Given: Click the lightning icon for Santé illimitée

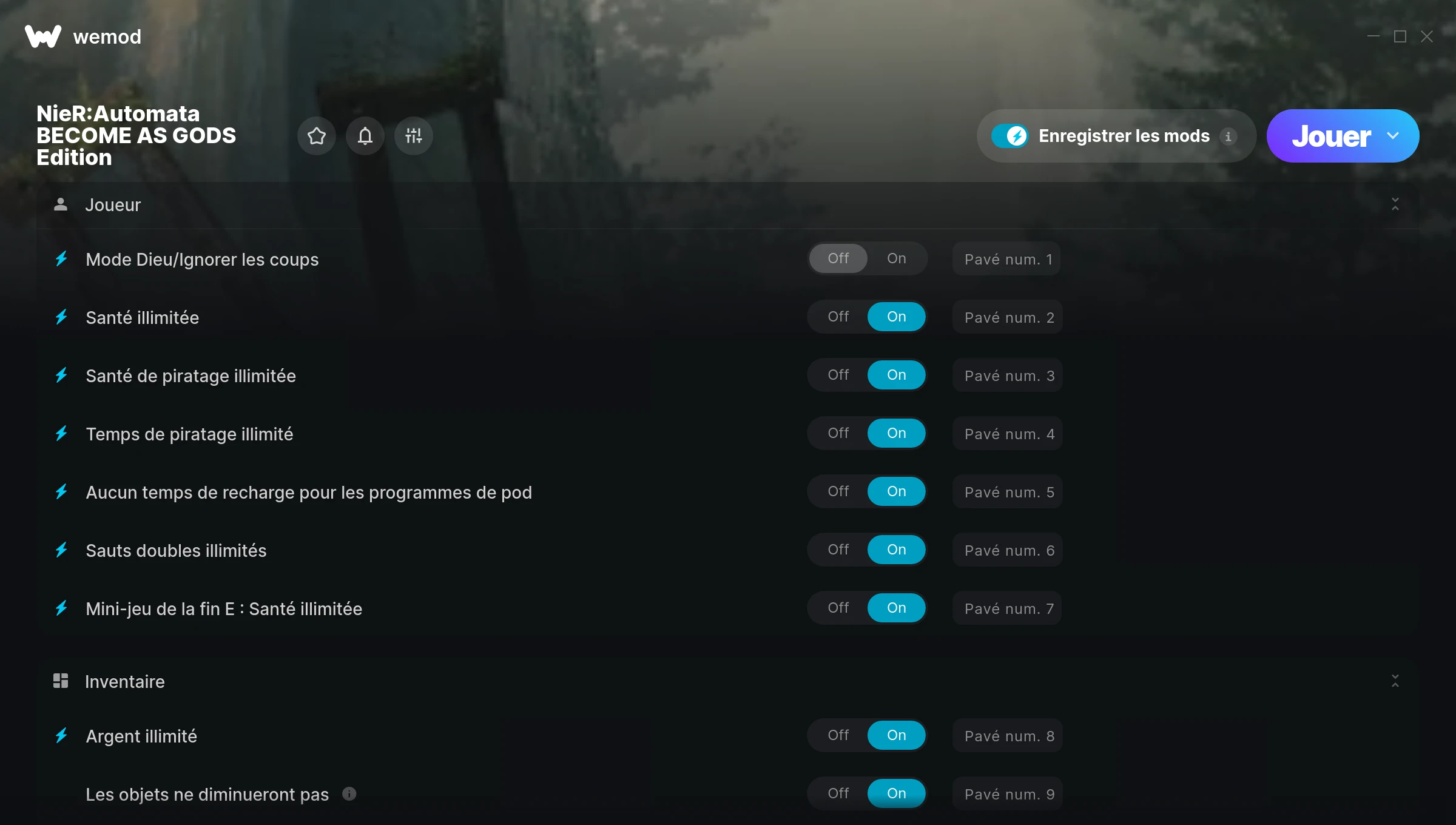Looking at the screenshot, I should click(61, 317).
